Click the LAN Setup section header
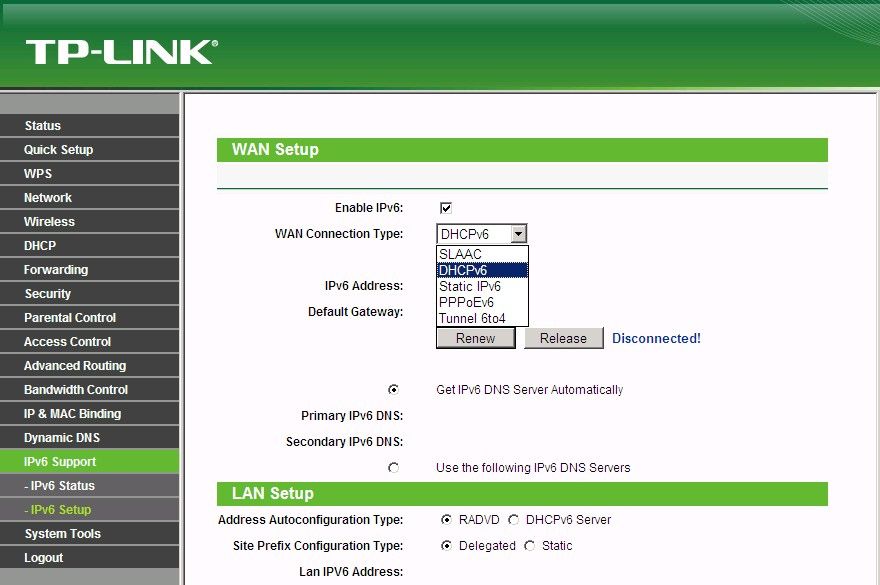The image size is (880, 585). (522, 494)
